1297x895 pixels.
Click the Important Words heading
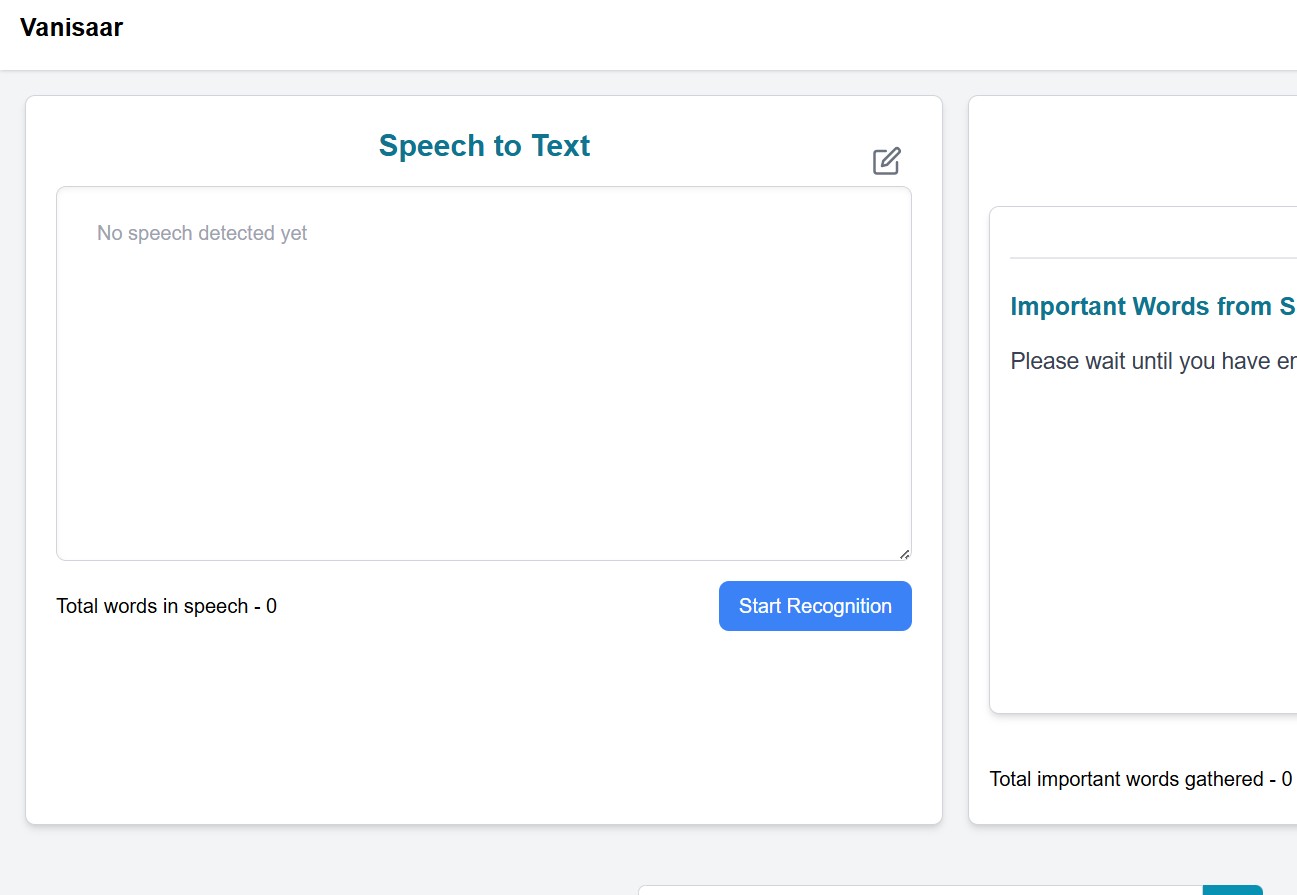click(x=1152, y=306)
